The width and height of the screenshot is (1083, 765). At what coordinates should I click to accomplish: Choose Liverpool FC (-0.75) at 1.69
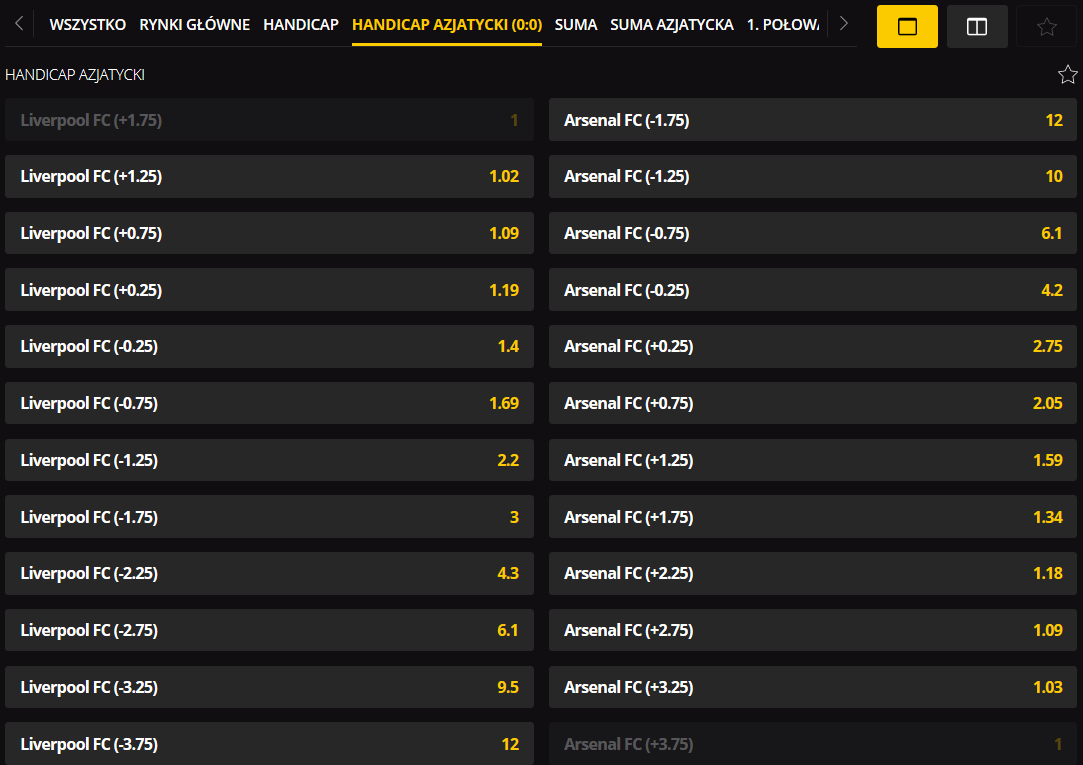coord(269,403)
